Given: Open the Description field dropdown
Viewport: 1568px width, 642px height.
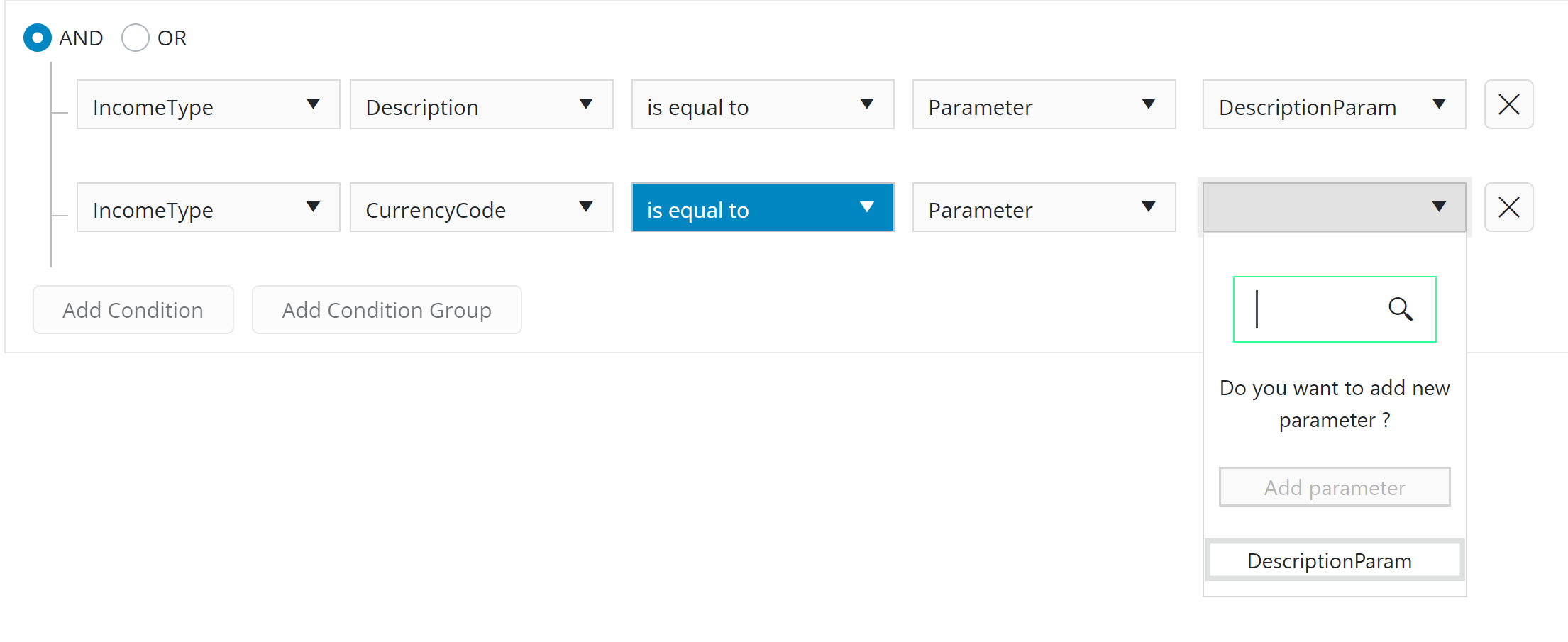Looking at the screenshot, I should click(x=481, y=105).
